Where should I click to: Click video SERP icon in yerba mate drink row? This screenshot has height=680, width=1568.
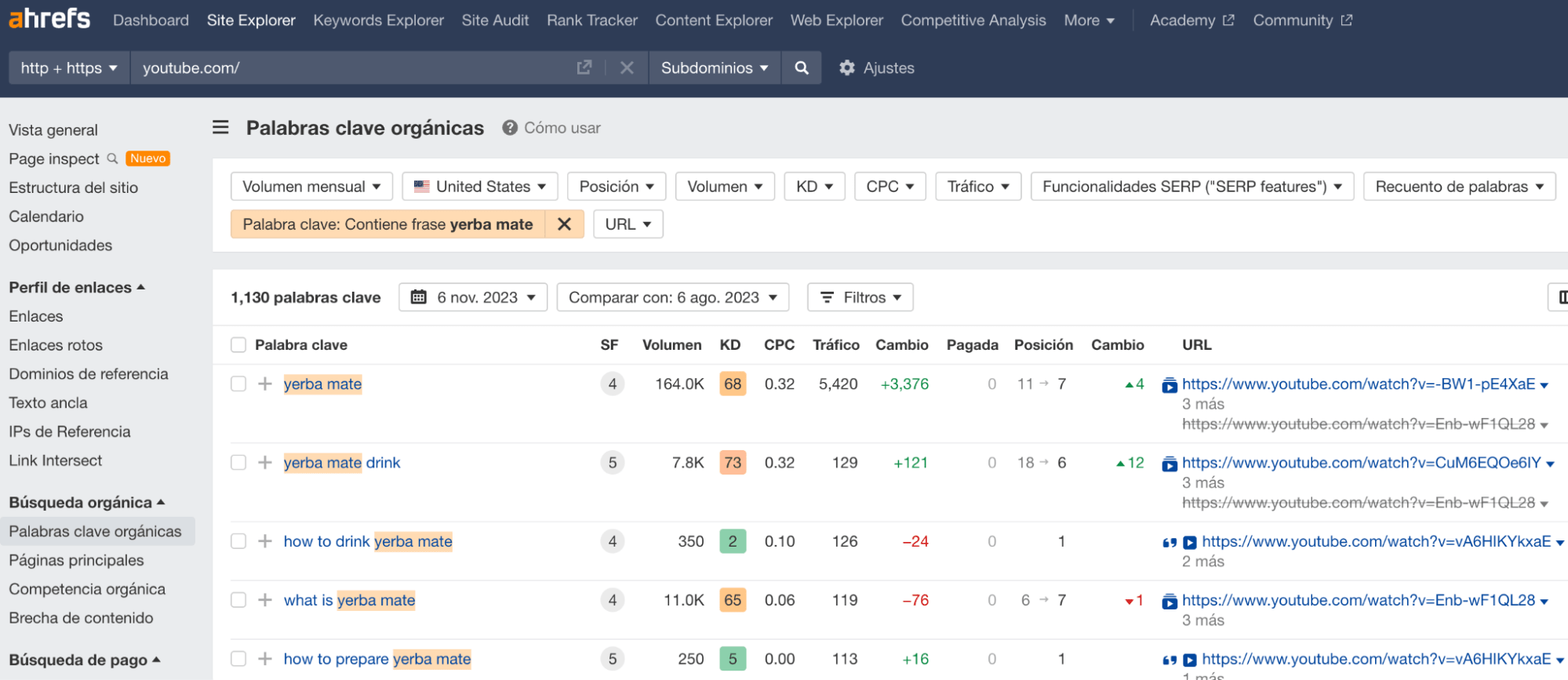click(1170, 464)
